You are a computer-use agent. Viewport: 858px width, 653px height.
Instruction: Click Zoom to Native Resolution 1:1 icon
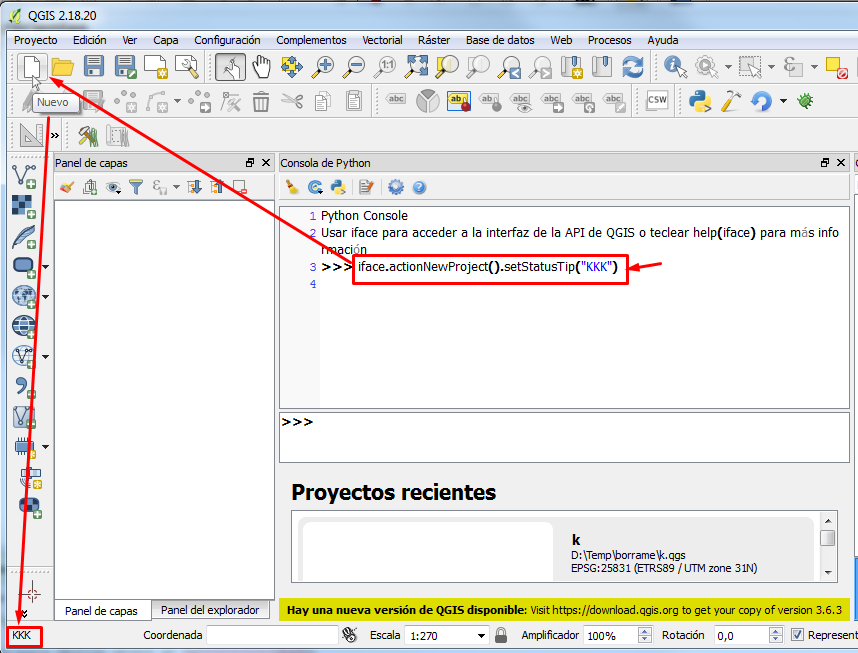(x=385, y=67)
